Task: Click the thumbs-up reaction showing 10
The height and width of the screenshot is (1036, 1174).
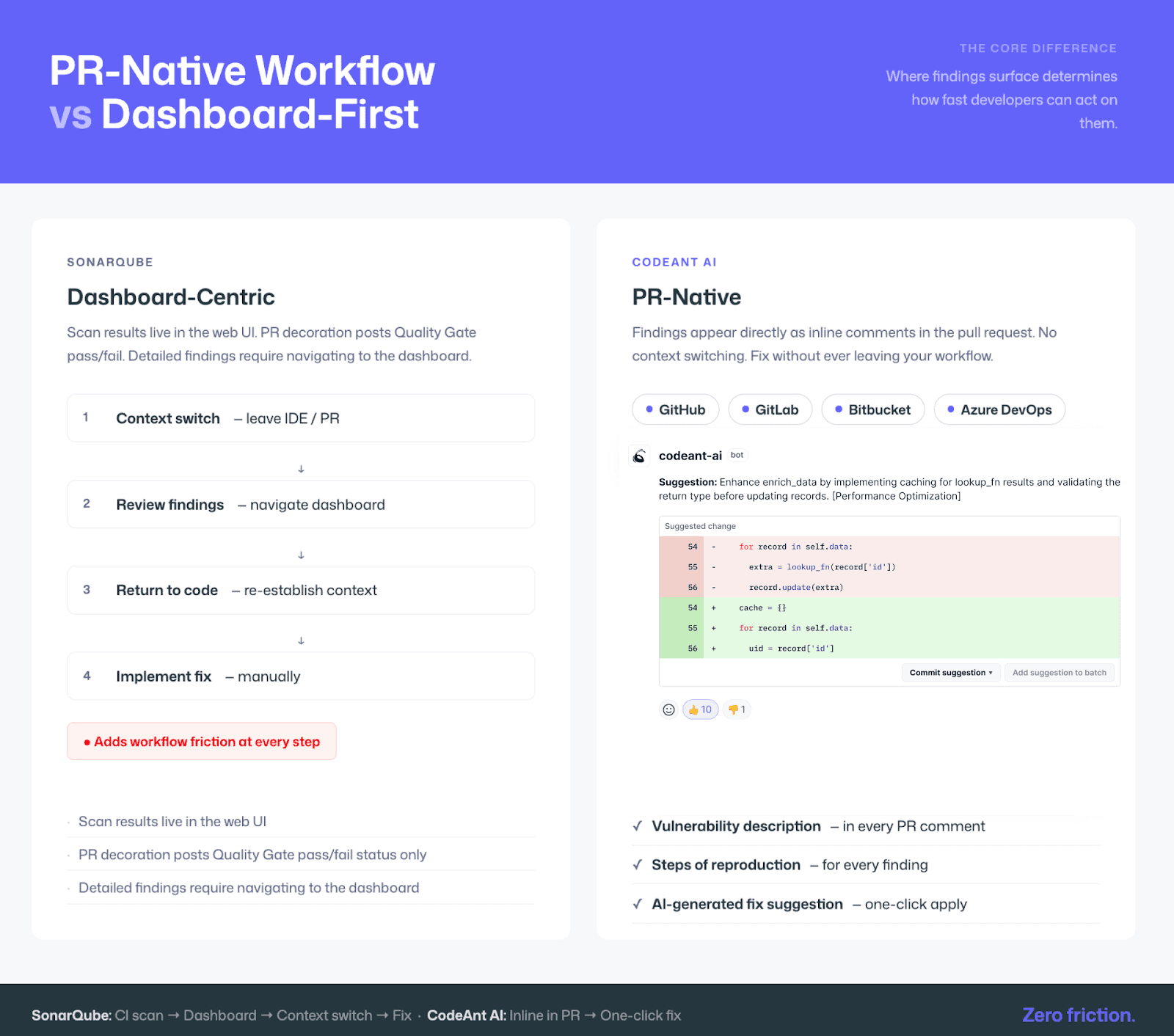Action: (x=701, y=709)
